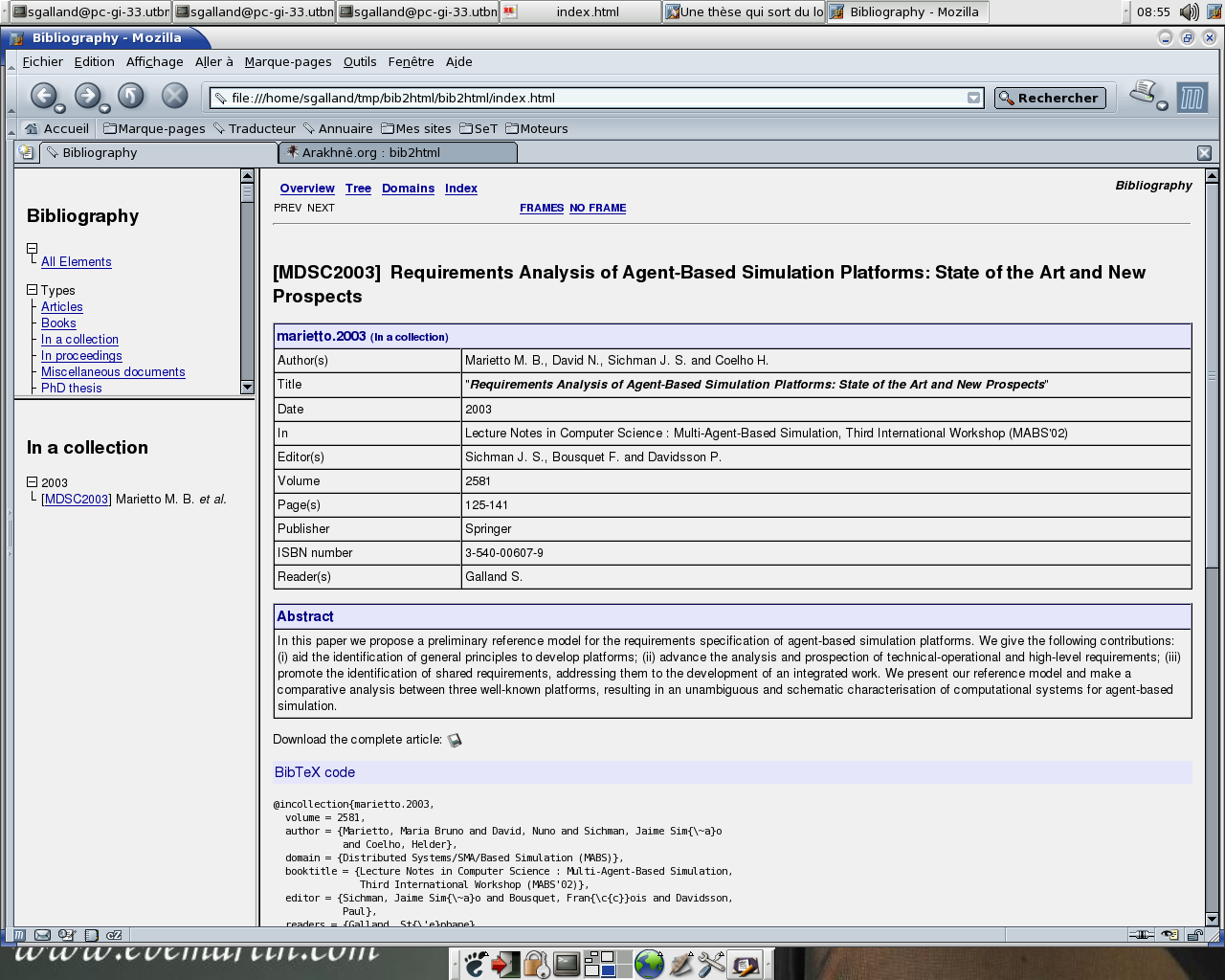Click the NO FRAME link

click(597, 208)
